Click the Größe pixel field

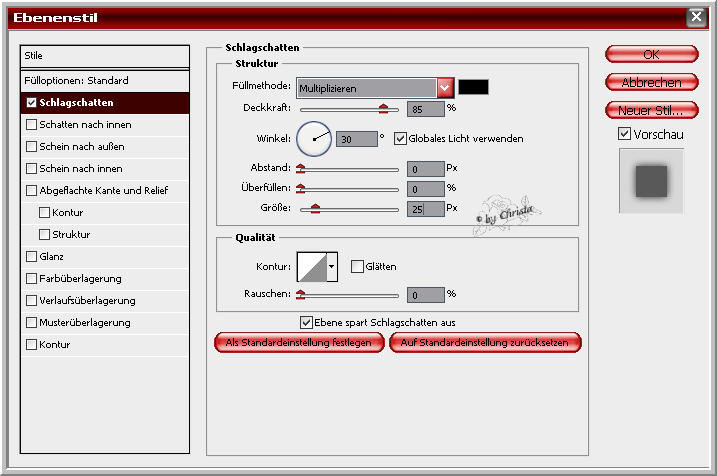426,209
